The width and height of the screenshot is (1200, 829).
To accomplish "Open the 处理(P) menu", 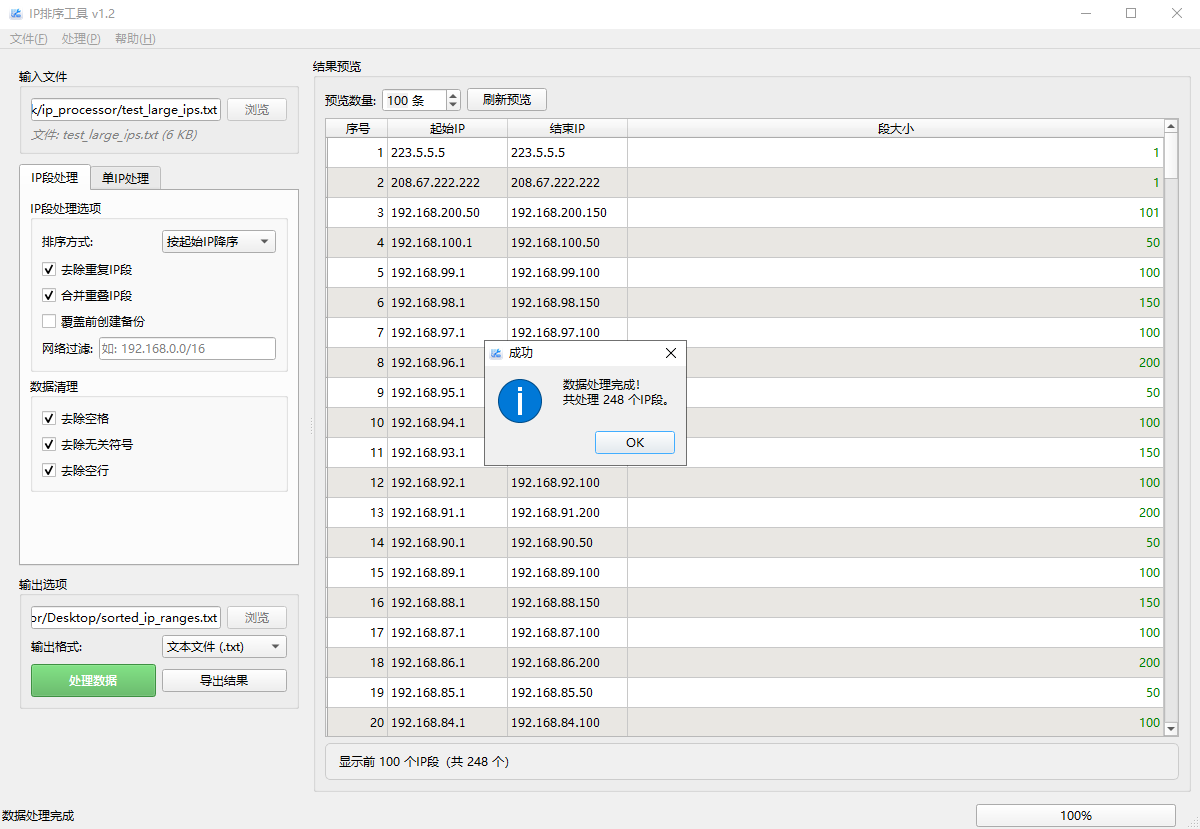I will [x=80, y=39].
